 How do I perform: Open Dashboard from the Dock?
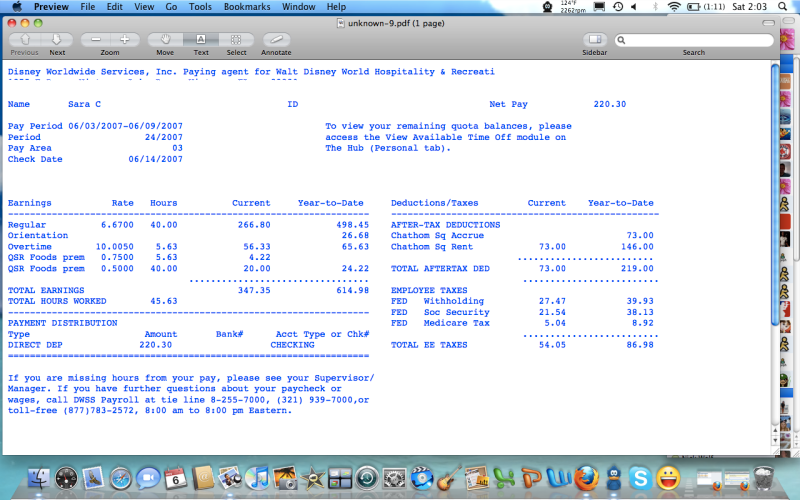[66, 478]
